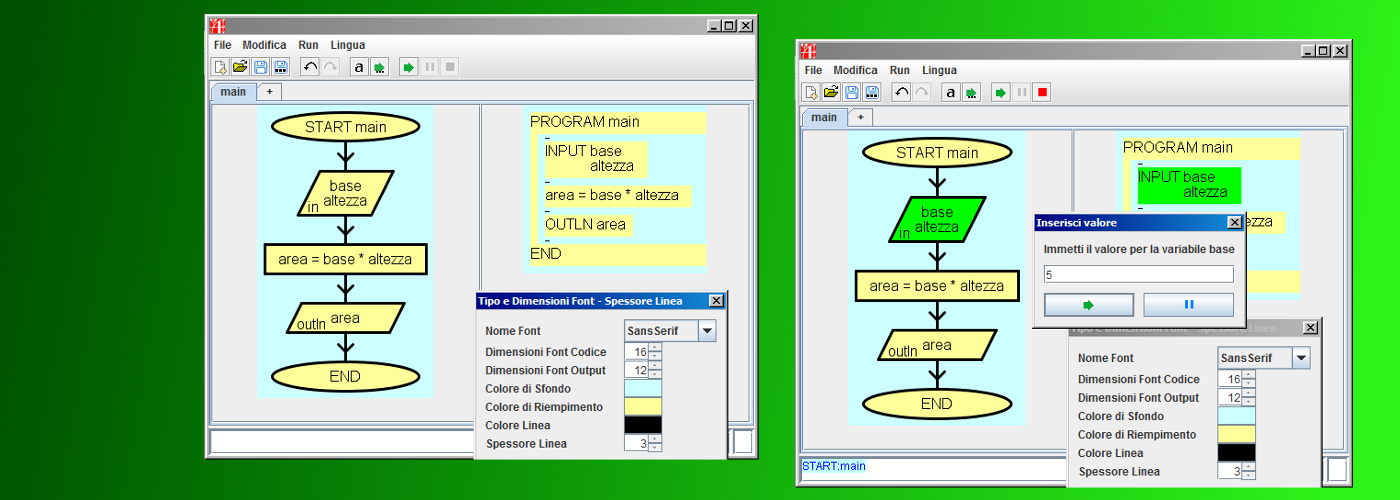
Task: Click step-by-step run icon in right window
Action: pos(970,92)
